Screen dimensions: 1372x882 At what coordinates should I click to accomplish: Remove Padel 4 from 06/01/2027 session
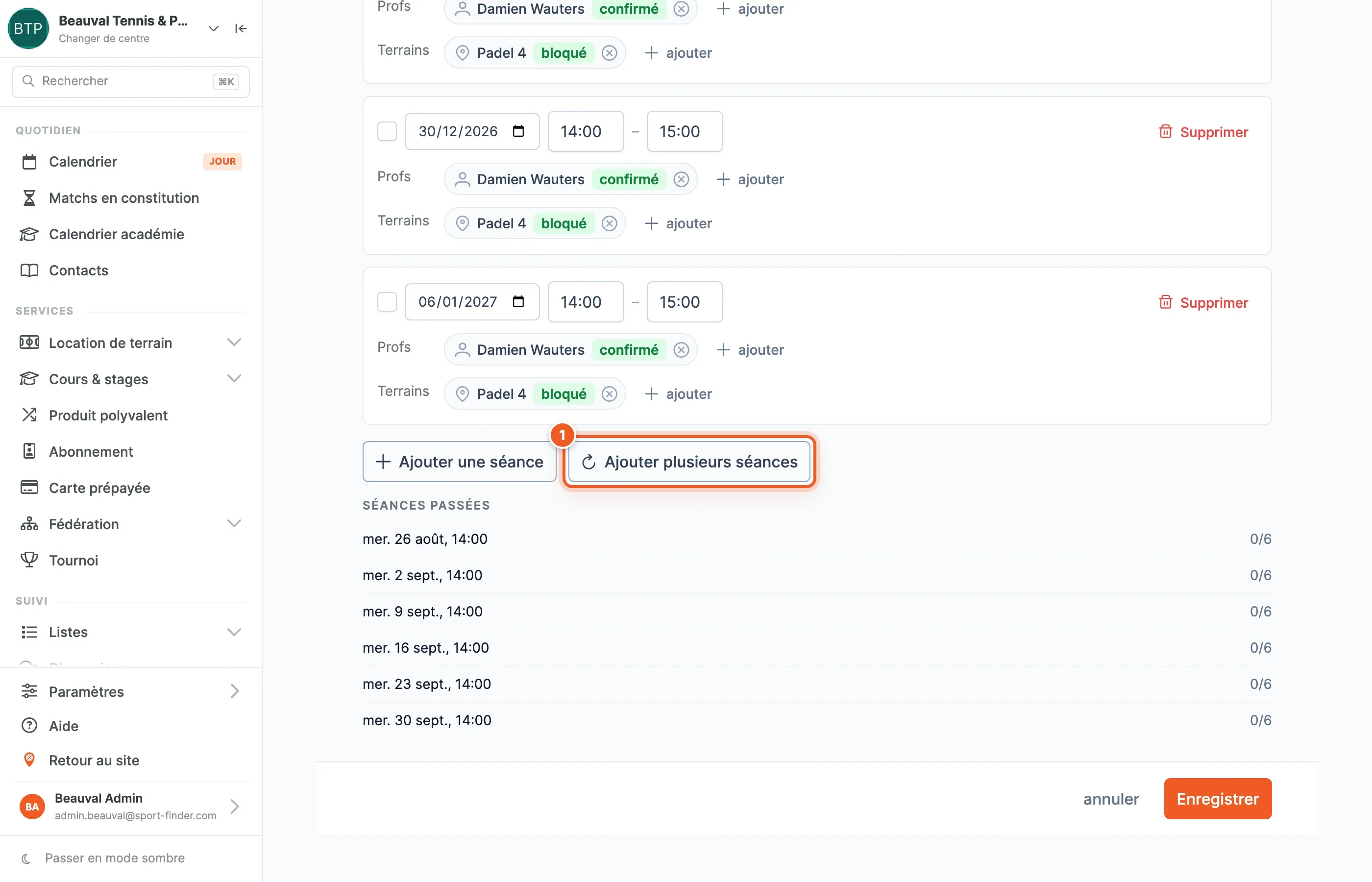tap(609, 394)
